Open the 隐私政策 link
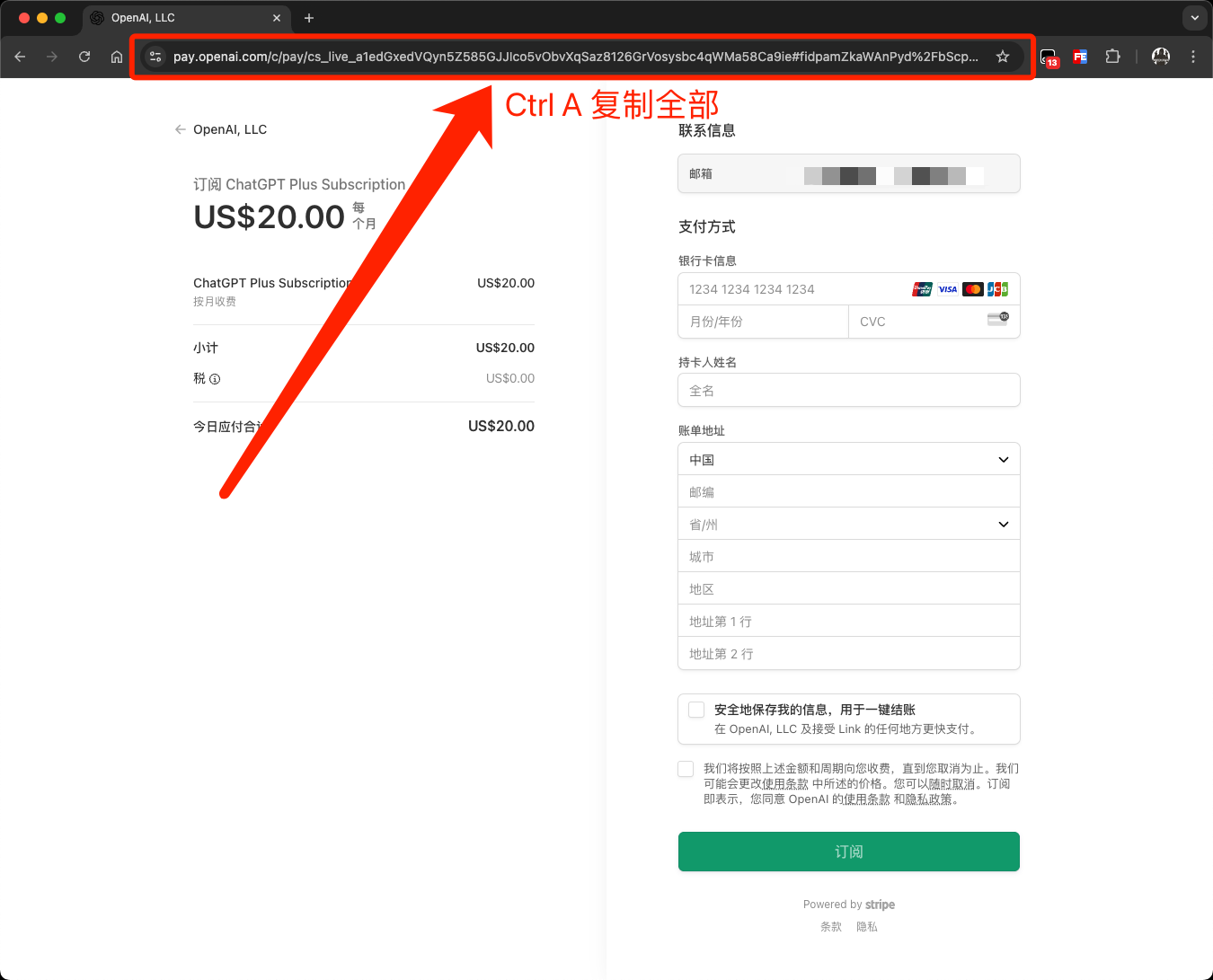1213x980 pixels. pos(928,799)
